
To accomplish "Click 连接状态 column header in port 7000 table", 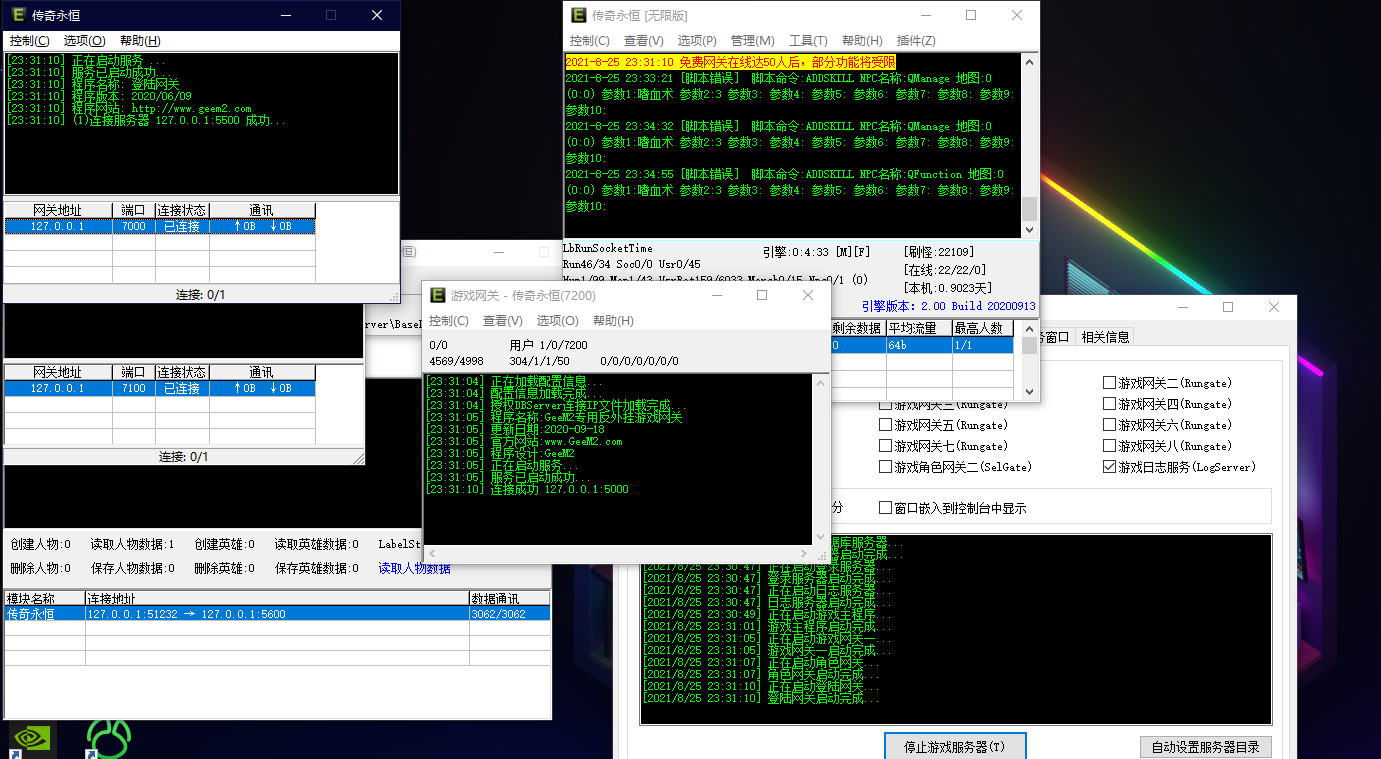I will point(182,211).
